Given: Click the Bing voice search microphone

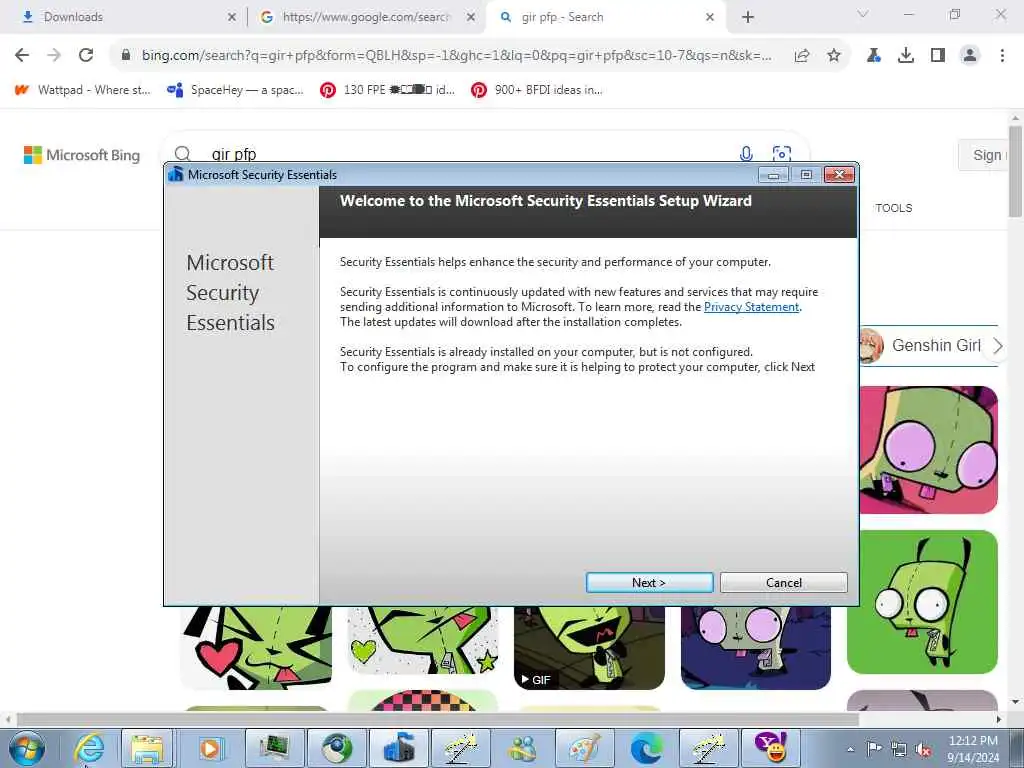Looking at the screenshot, I should [746, 153].
